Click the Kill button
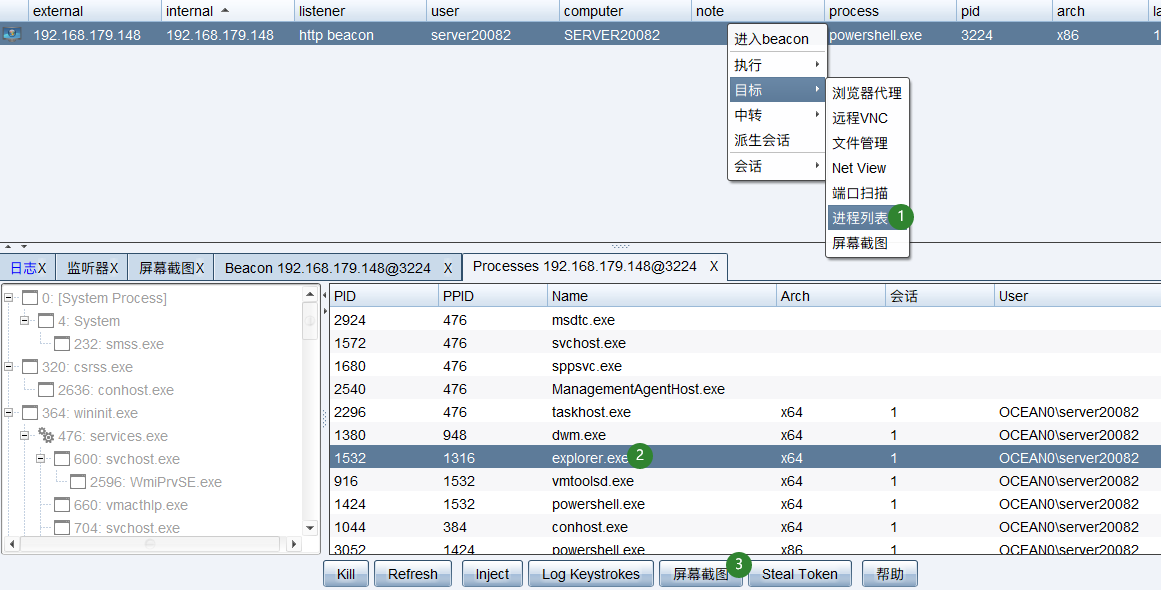The image size is (1161, 590). [x=346, y=574]
